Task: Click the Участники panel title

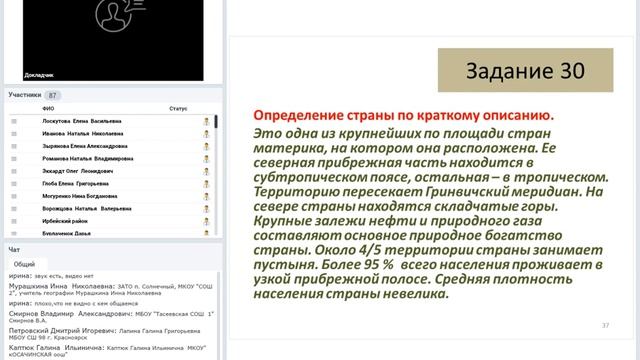Action: (x=24, y=95)
